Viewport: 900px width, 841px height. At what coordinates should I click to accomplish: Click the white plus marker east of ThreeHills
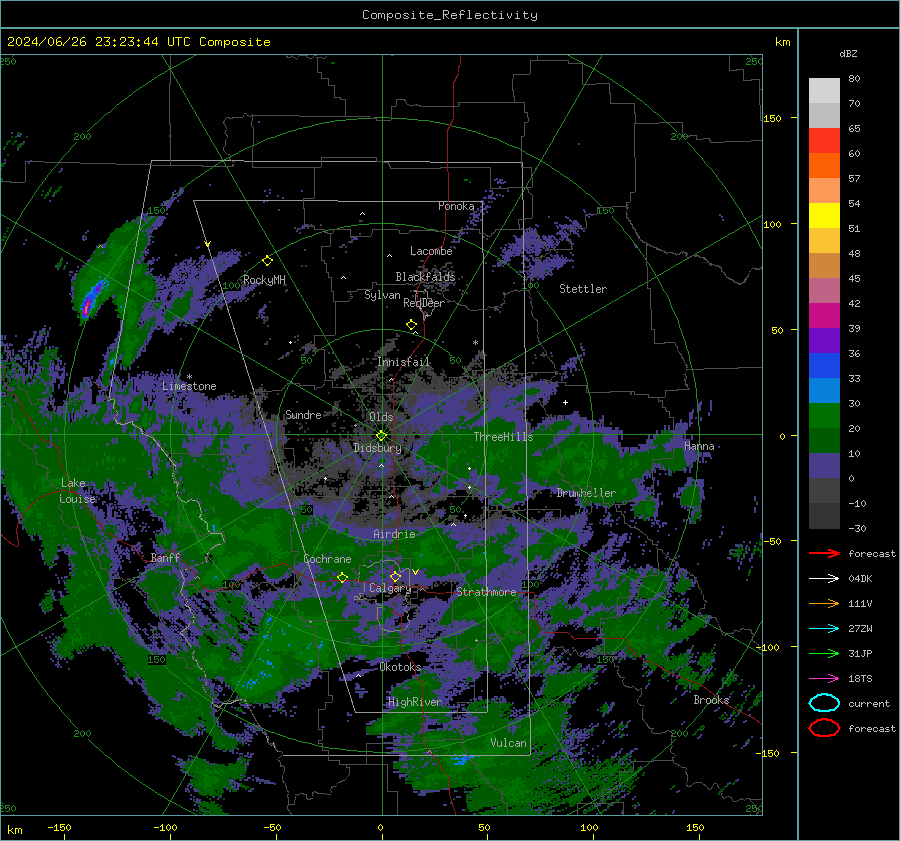[565, 402]
